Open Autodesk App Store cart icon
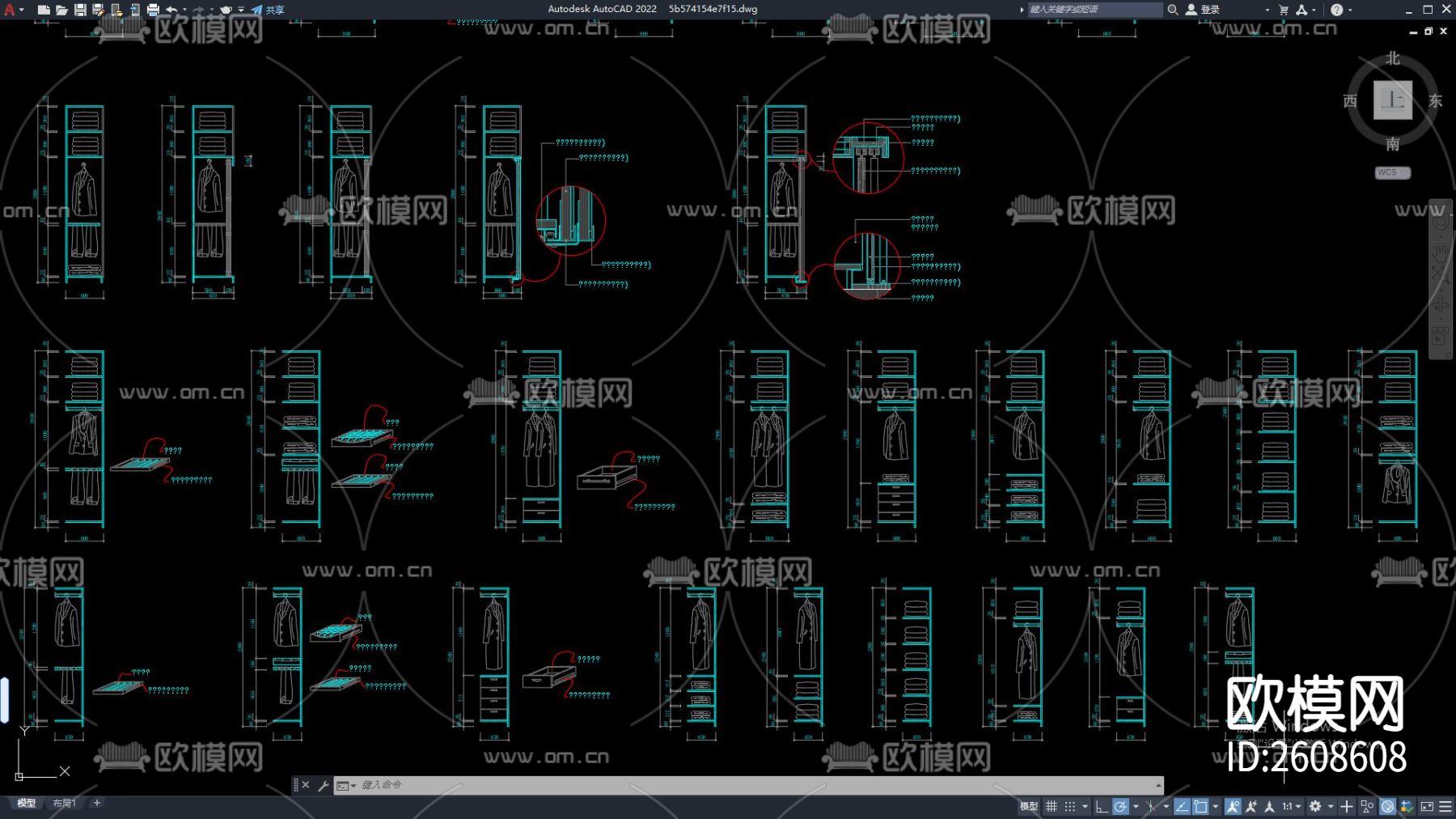This screenshot has height=819, width=1456. (x=1284, y=10)
